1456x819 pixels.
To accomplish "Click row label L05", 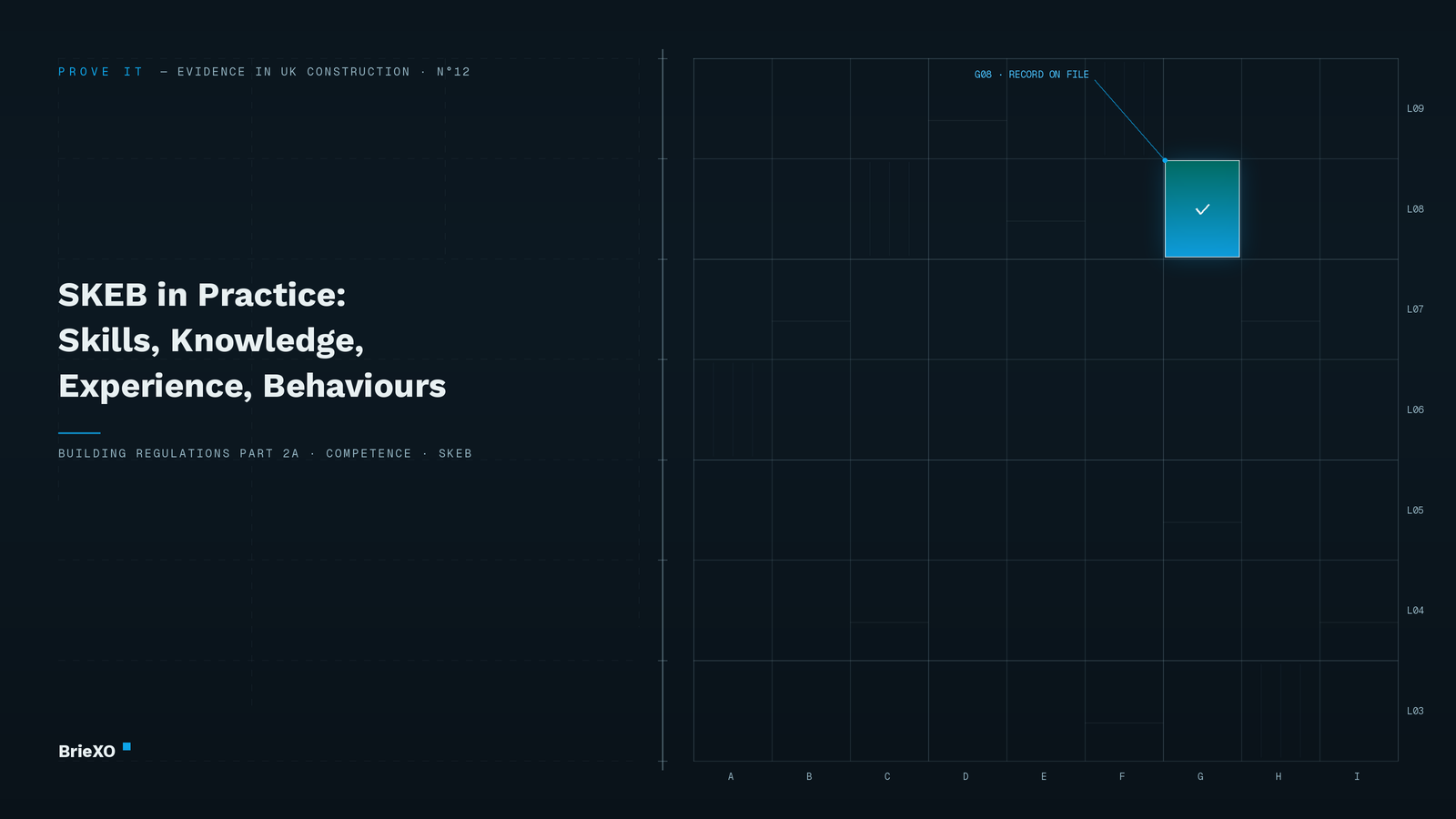I will (x=1415, y=511).
